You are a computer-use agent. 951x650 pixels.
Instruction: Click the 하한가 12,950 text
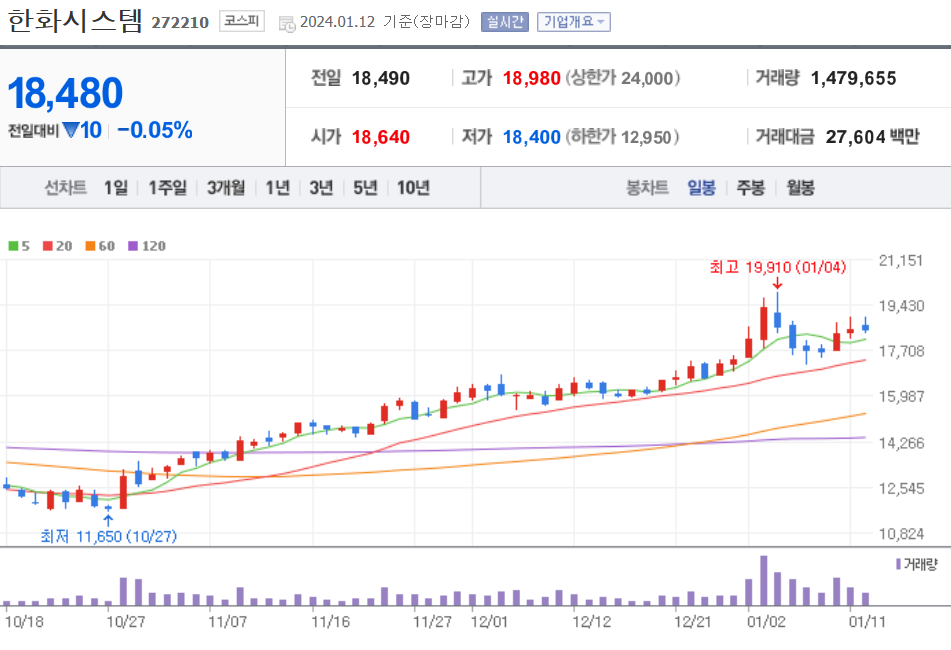[622, 137]
